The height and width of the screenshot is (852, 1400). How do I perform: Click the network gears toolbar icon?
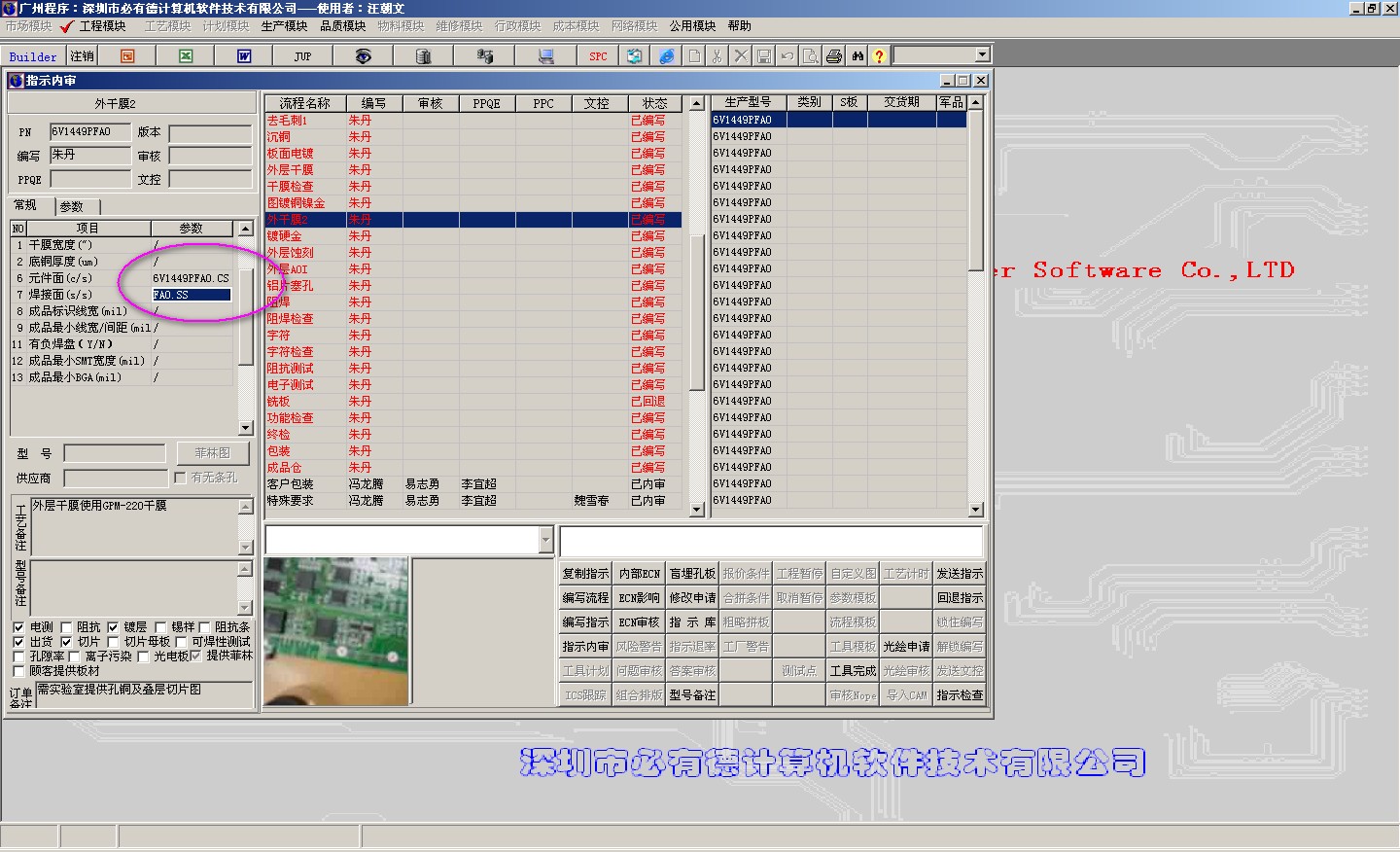tap(484, 56)
